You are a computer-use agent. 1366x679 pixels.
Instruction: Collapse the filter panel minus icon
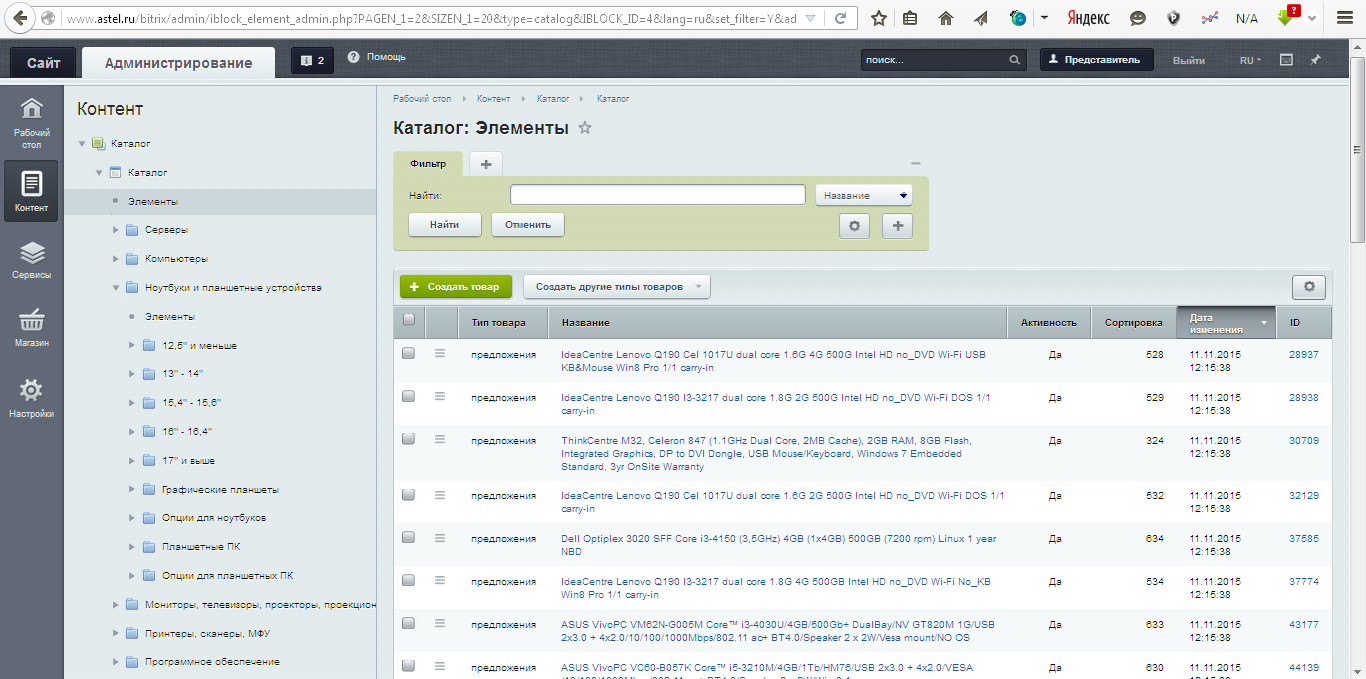916,163
